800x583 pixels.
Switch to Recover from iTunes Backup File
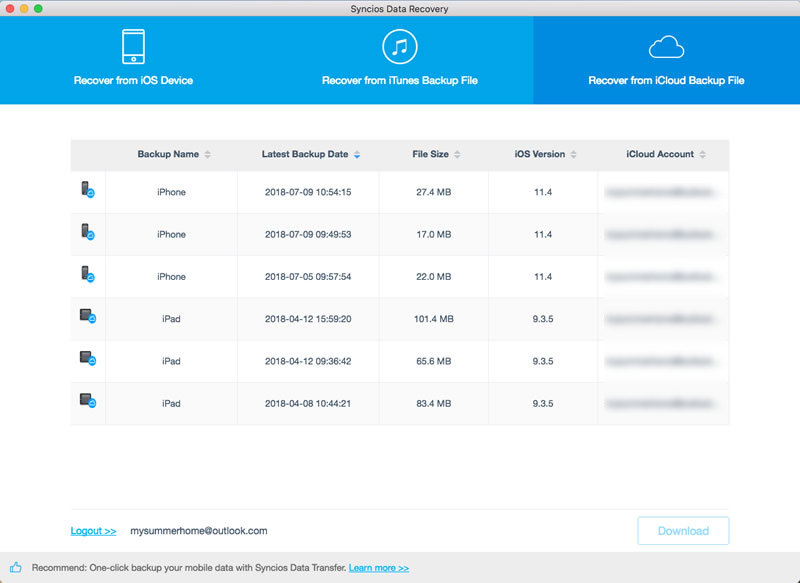tap(399, 60)
